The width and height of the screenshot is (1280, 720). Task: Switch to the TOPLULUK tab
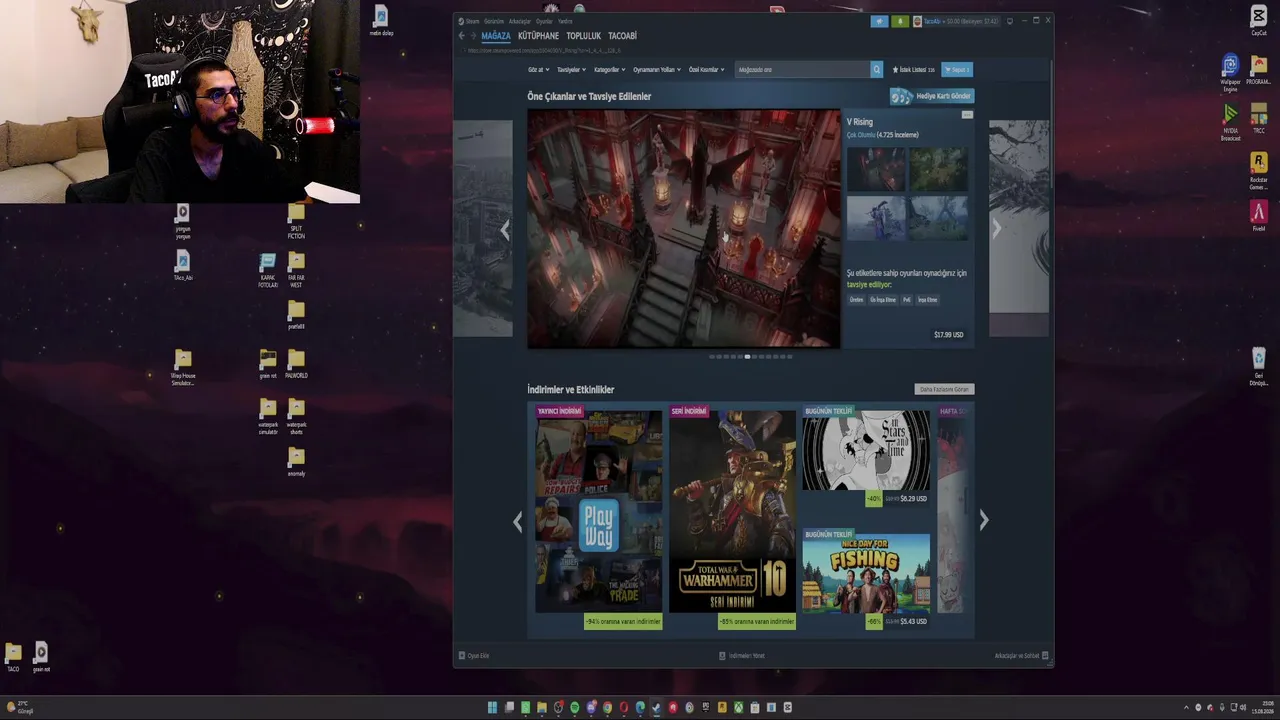coord(584,36)
